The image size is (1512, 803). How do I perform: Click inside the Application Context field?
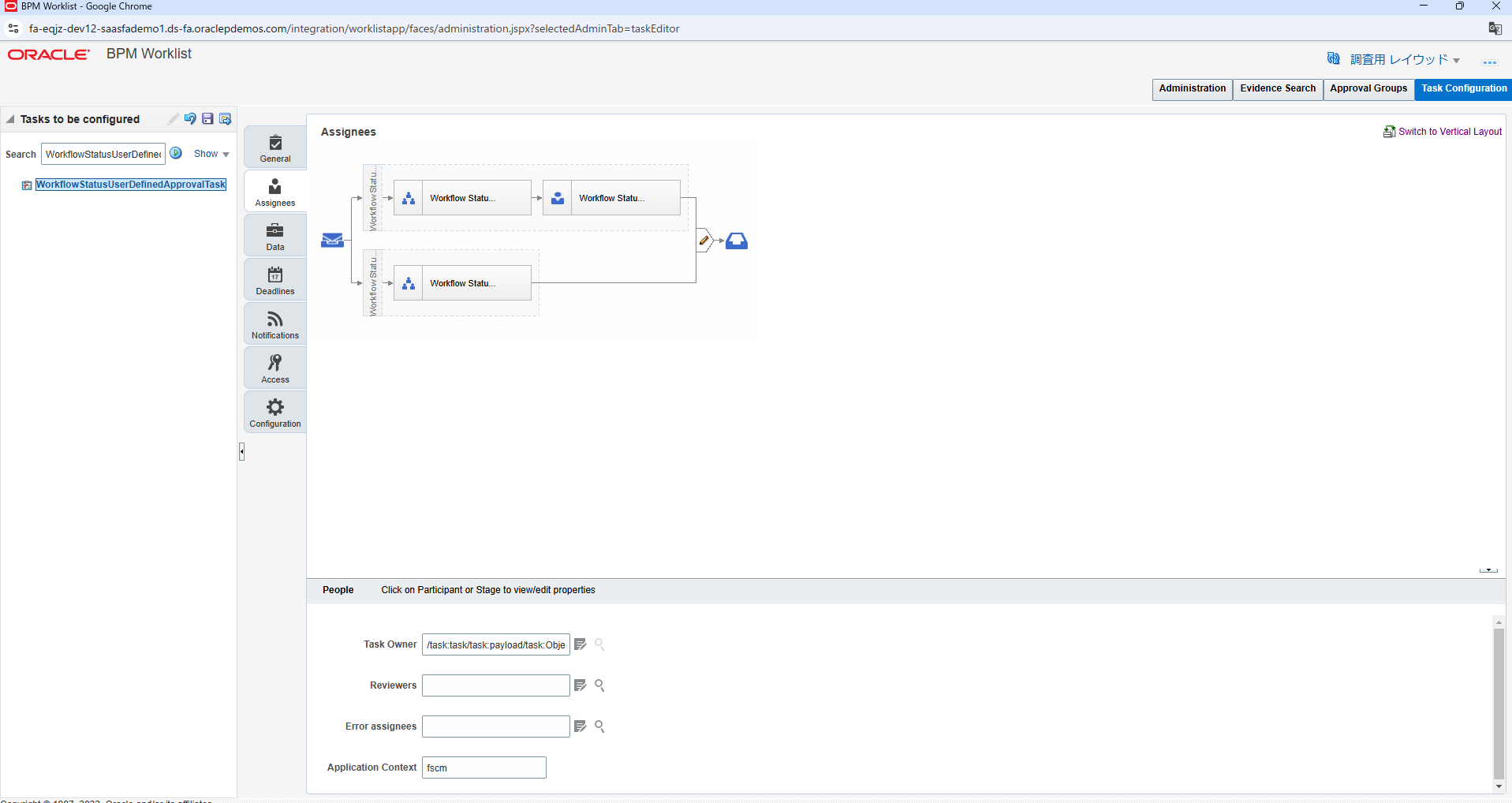coord(483,767)
